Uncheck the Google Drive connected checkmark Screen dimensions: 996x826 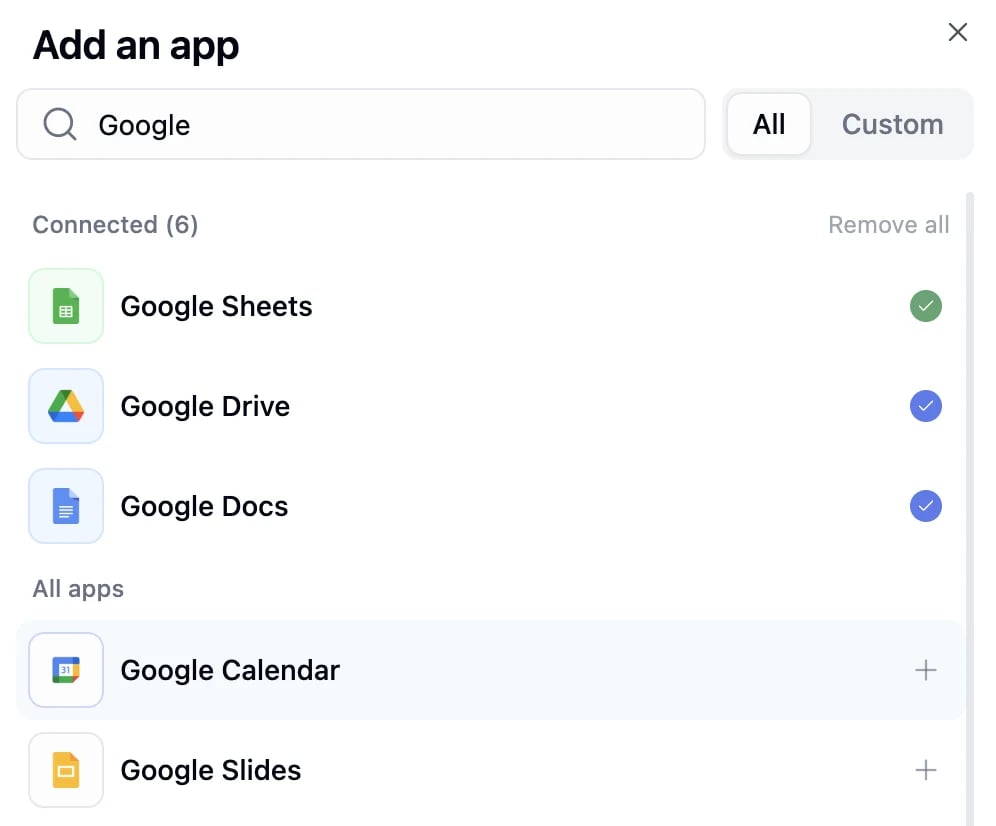tap(925, 406)
